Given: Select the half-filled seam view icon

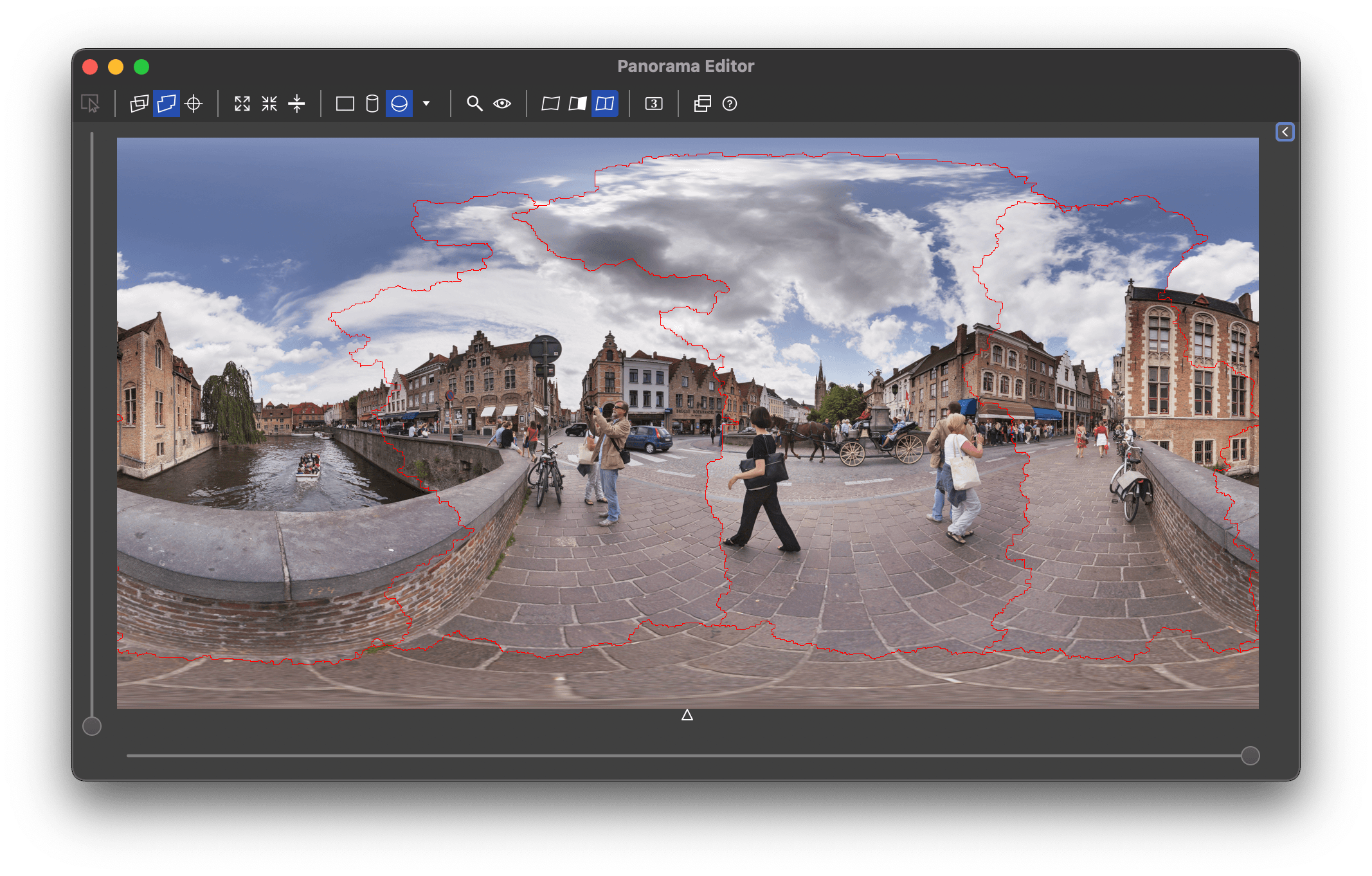Looking at the screenshot, I should [577, 104].
